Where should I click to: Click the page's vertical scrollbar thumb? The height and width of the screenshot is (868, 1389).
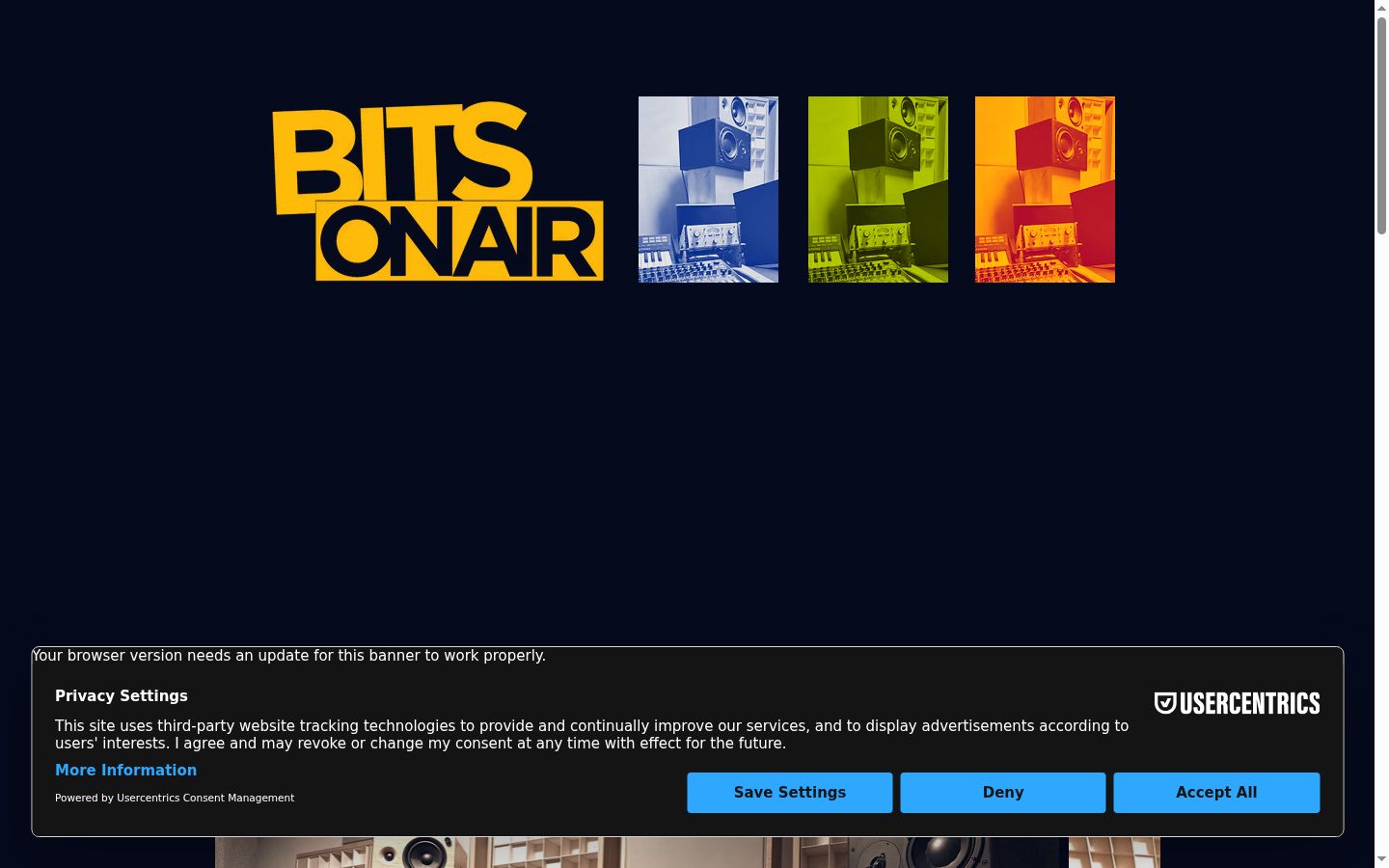(1381, 125)
